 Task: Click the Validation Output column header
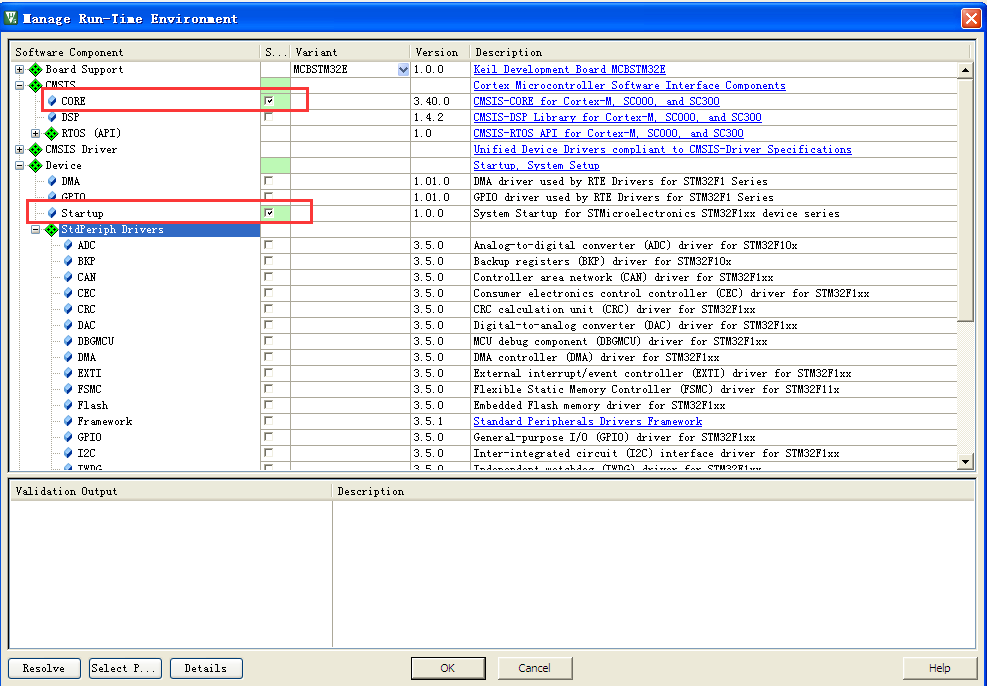pyautogui.click(x=171, y=492)
